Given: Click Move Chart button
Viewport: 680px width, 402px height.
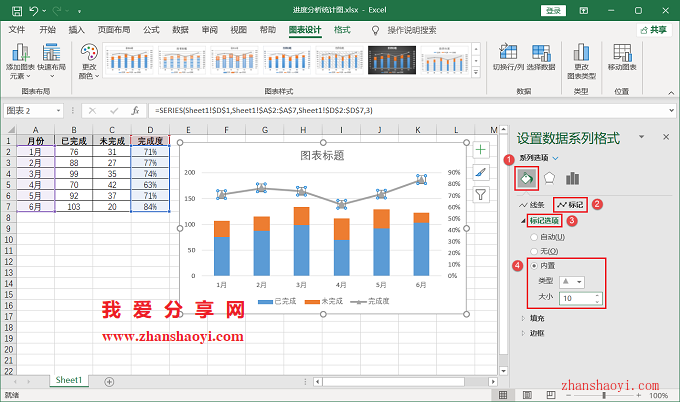Looking at the screenshot, I should tap(622, 57).
